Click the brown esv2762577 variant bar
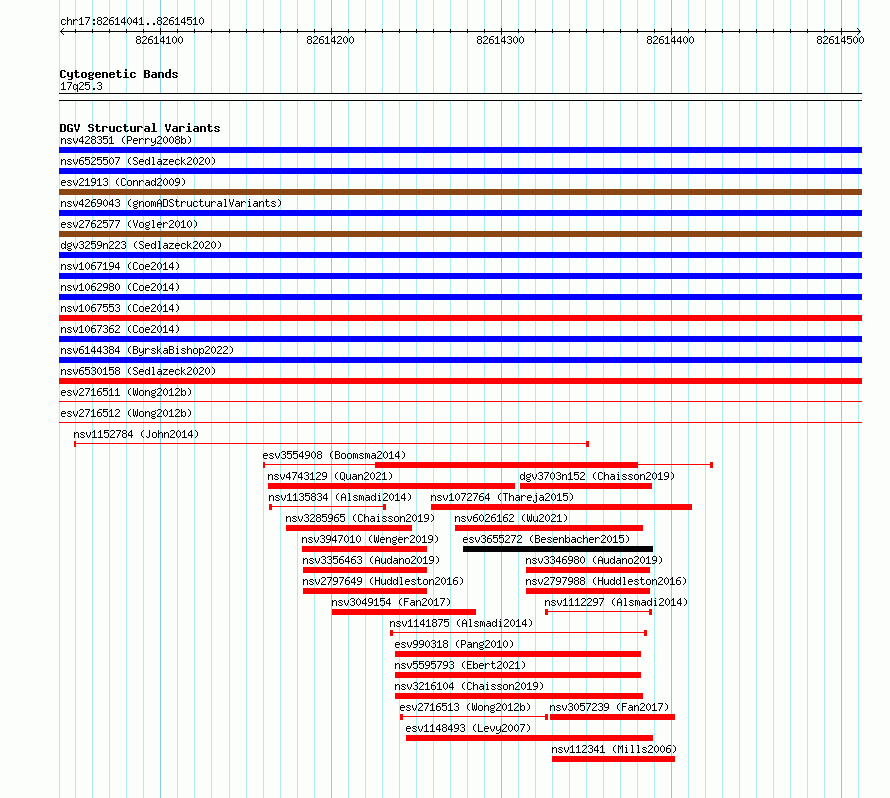 pyautogui.click(x=460, y=234)
